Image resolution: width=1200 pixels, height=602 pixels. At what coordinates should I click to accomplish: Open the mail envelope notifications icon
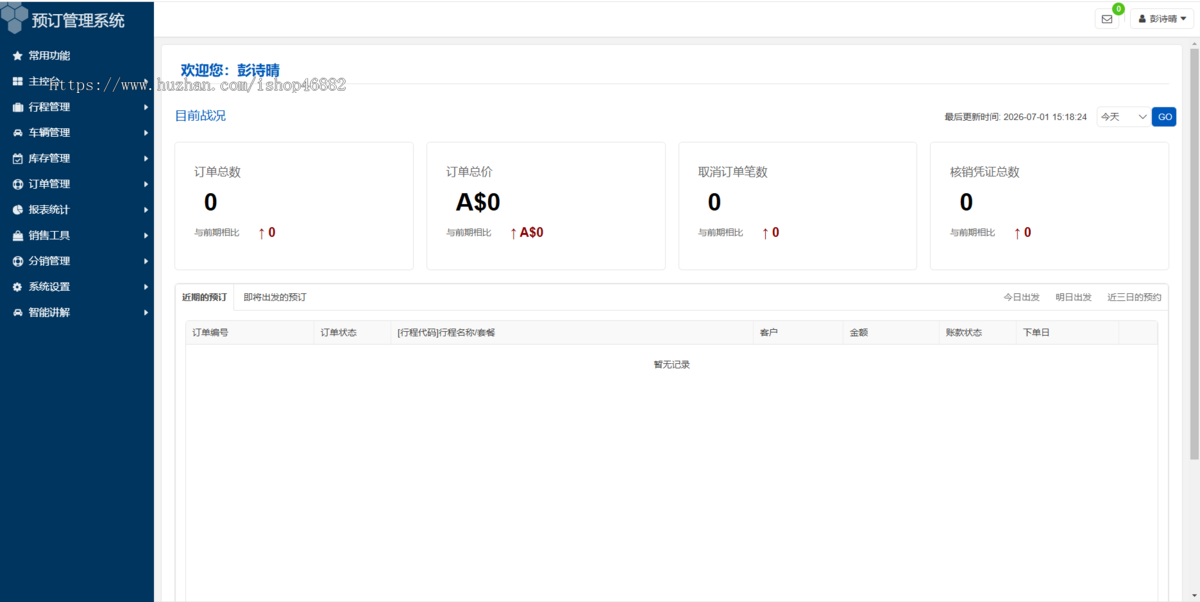1107,19
